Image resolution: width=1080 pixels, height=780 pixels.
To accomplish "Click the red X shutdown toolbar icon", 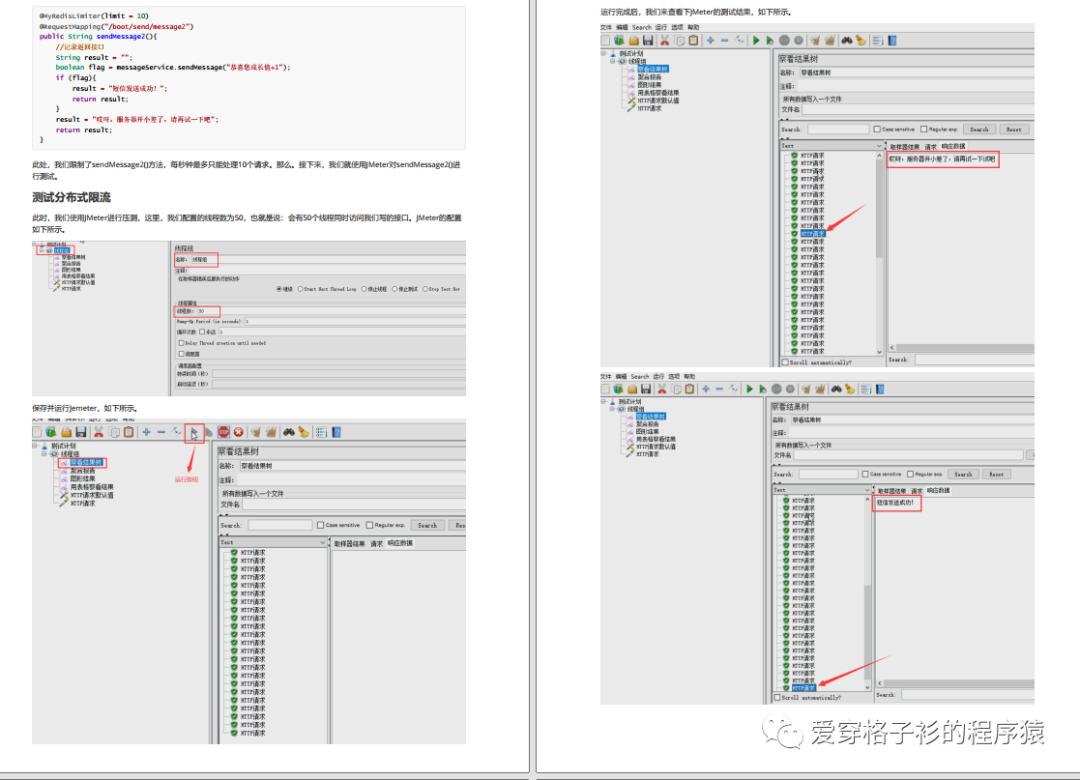I will coord(238,432).
